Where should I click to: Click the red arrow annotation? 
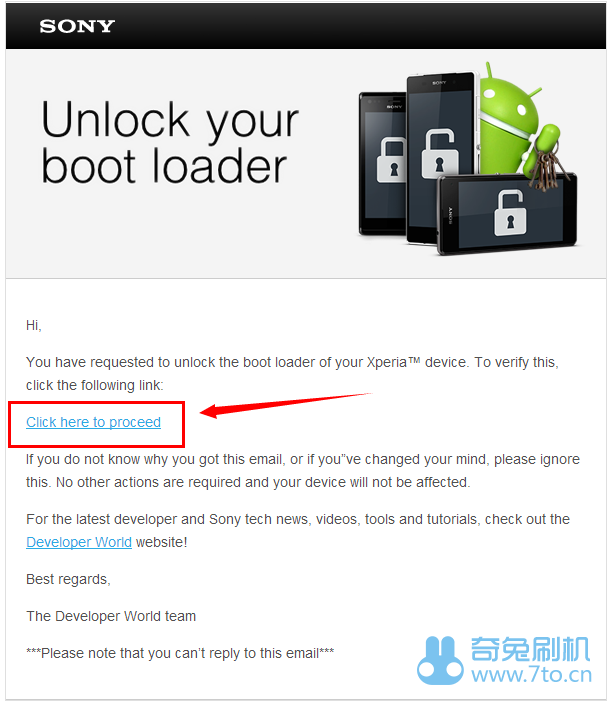coord(285,405)
